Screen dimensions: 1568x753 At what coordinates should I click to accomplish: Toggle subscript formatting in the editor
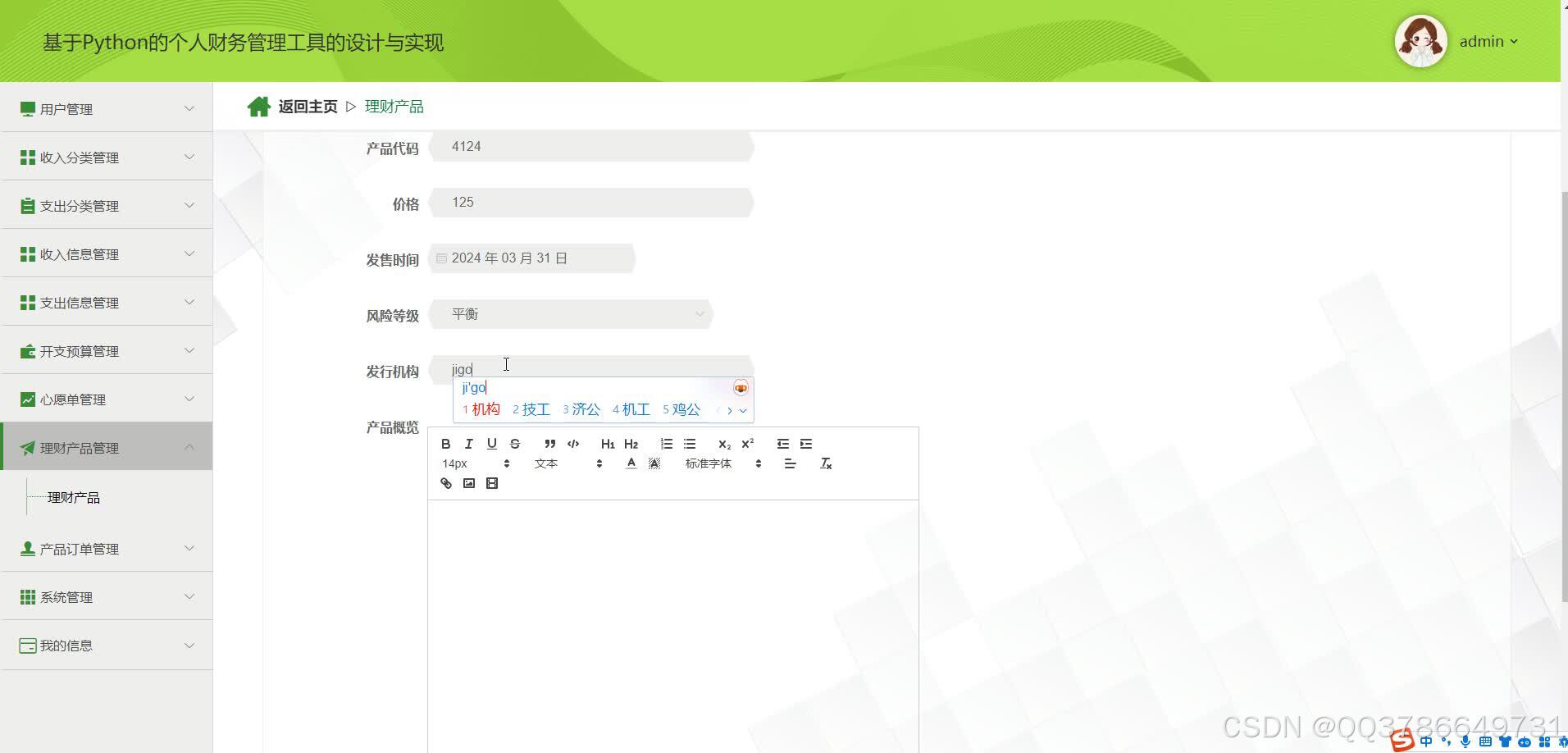coord(722,444)
